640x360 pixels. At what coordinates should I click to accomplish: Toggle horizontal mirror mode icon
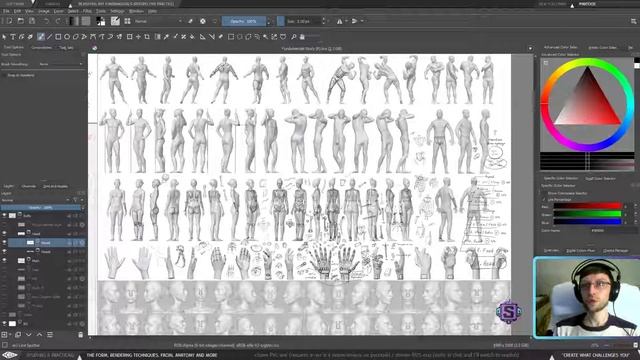tap(340, 21)
